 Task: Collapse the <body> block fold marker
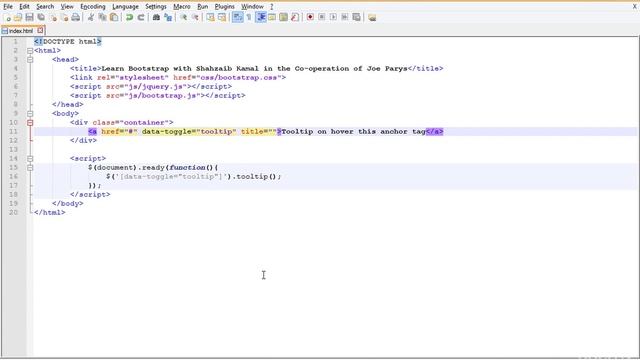[x=30, y=113]
